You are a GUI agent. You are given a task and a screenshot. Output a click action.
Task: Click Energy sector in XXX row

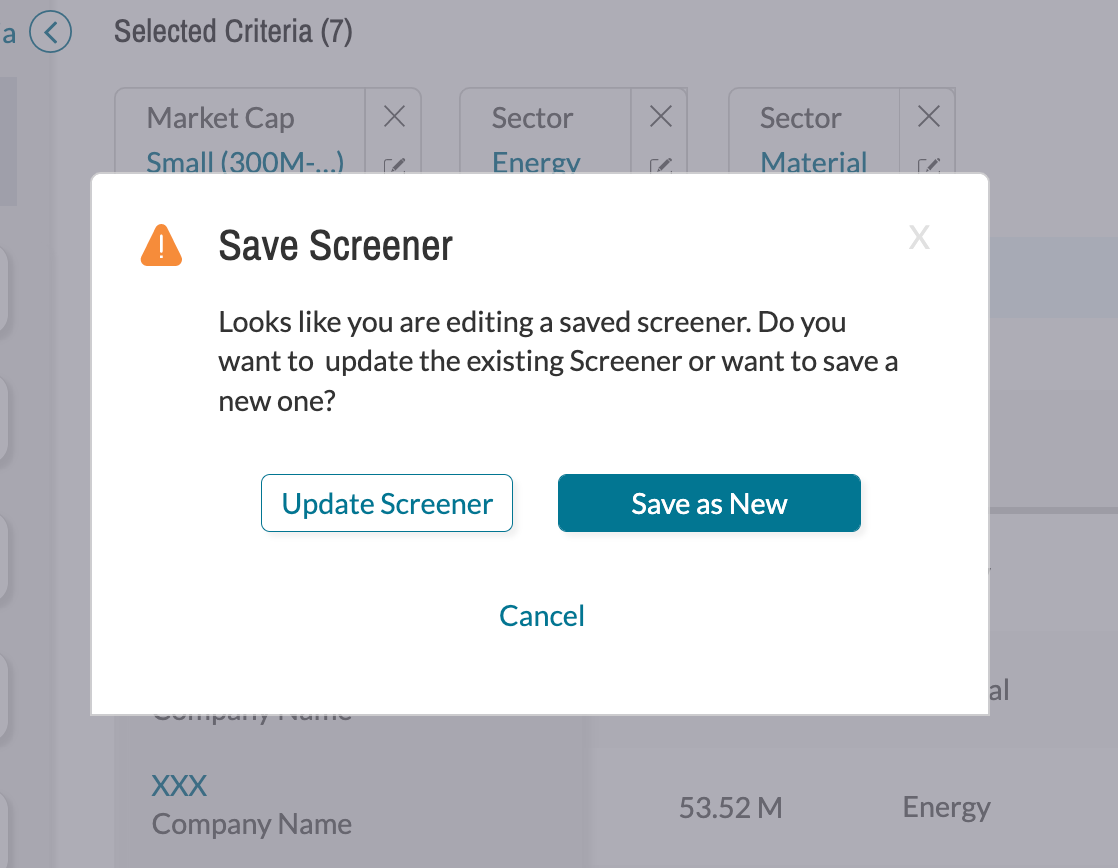click(946, 808)
